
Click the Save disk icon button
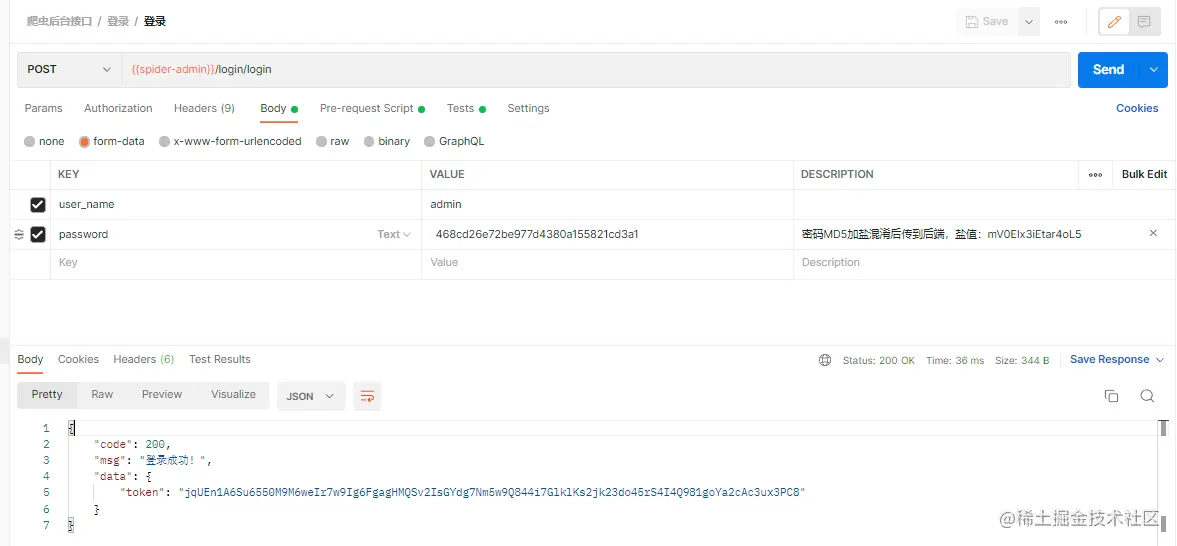point(986,22)
